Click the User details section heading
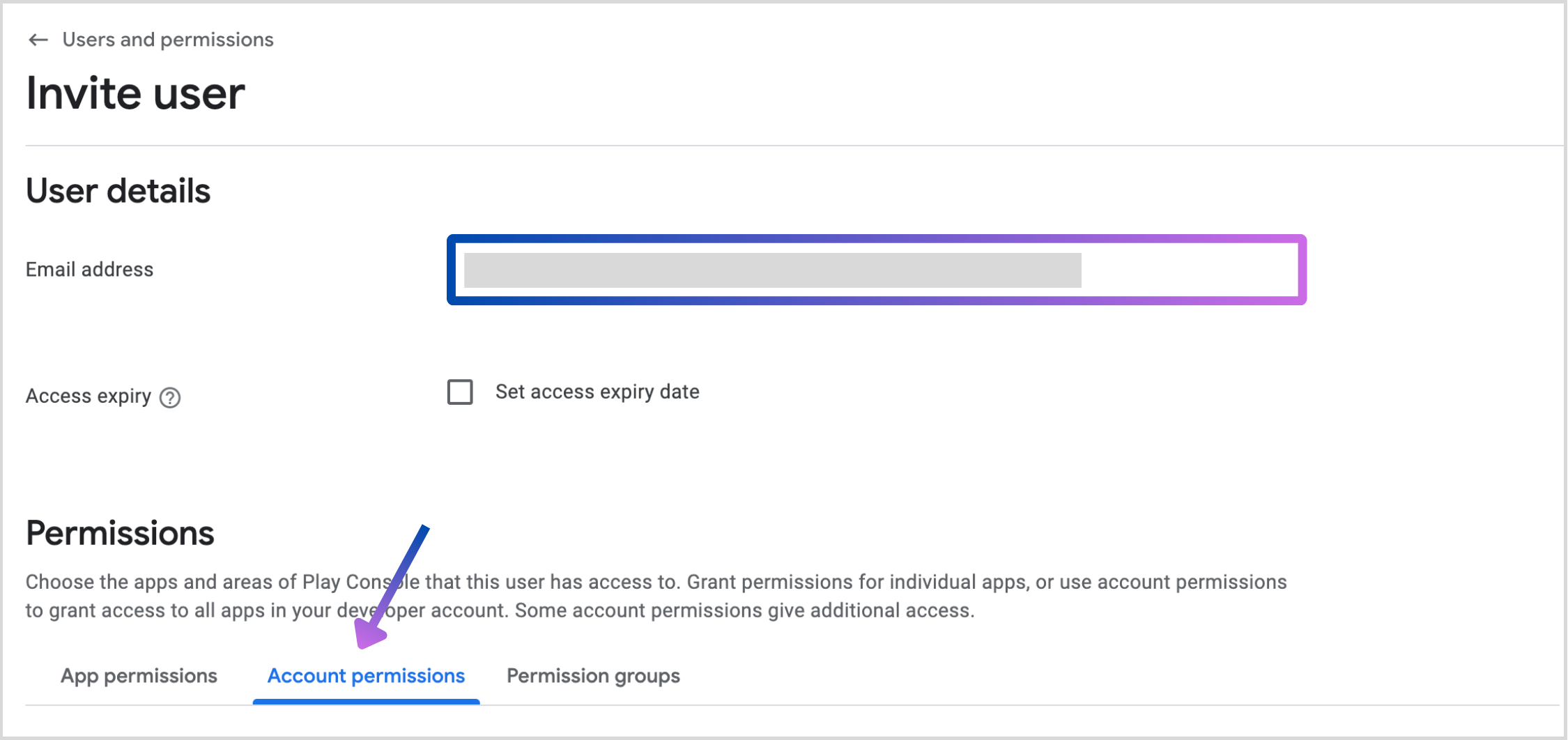Image resolution: width=1568 pixels, height=740 pixels. 118,191
